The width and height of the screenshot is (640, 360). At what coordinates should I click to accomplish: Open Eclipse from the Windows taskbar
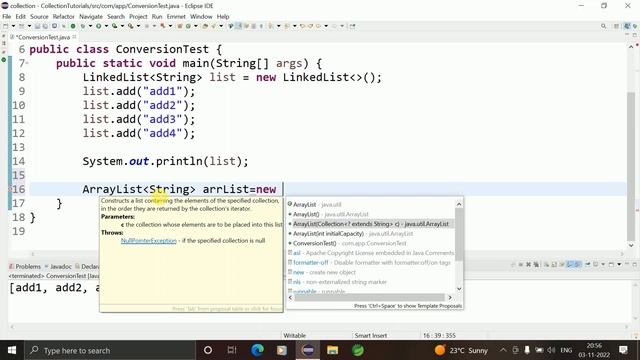point(308,350)
